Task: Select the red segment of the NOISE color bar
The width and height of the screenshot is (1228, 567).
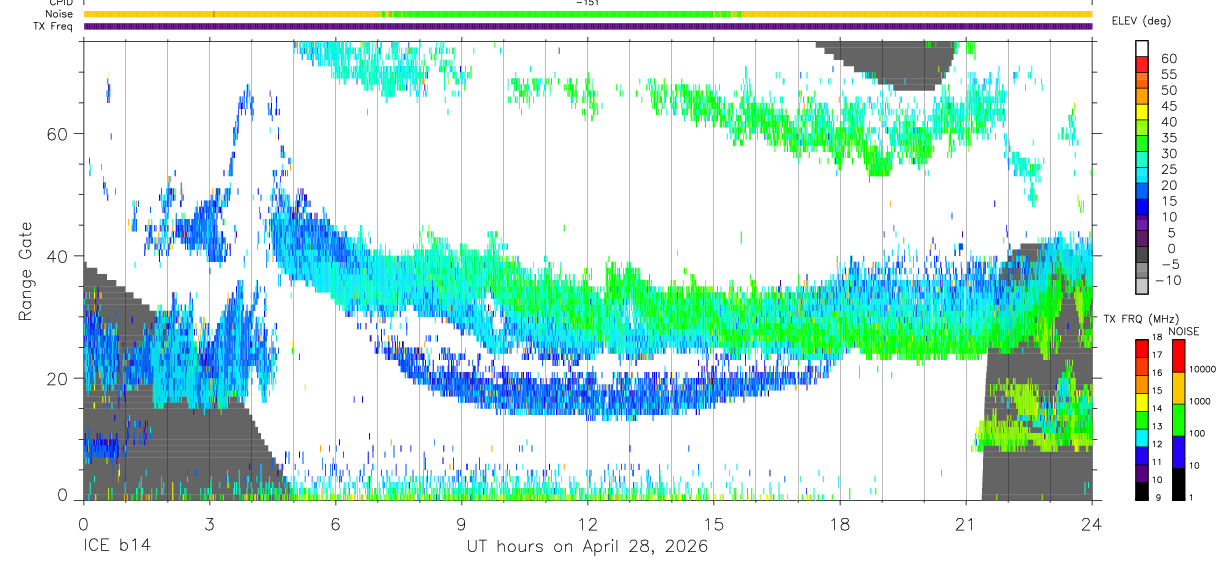Action: tap(1177, 356)
